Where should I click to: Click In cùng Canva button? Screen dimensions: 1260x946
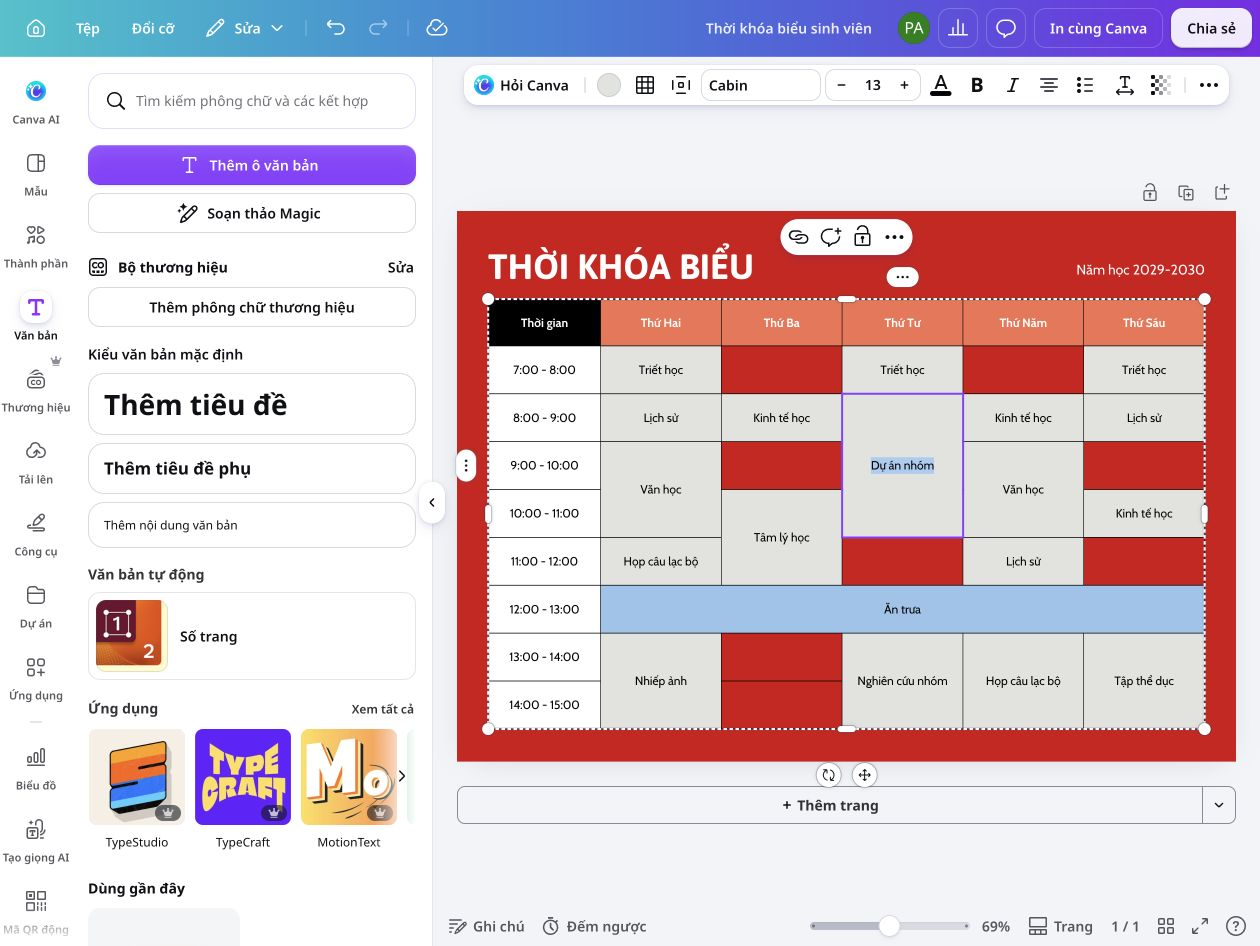pyautogui.click(x=1098, y=28)
